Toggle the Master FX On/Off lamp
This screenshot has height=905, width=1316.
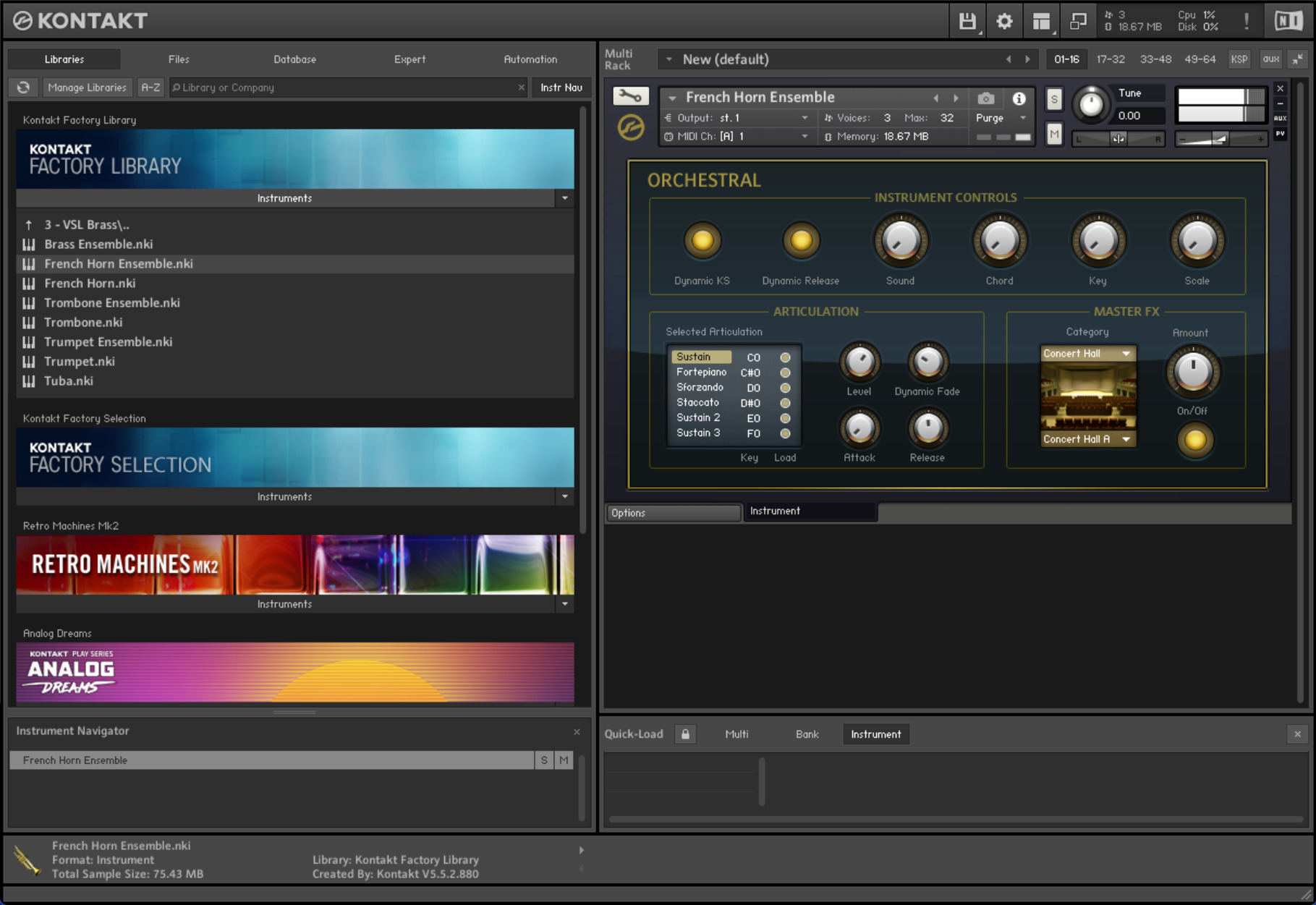coord(1194,440)
